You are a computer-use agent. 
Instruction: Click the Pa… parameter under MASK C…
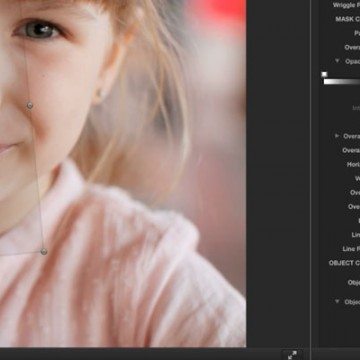(x=357, y=33)
